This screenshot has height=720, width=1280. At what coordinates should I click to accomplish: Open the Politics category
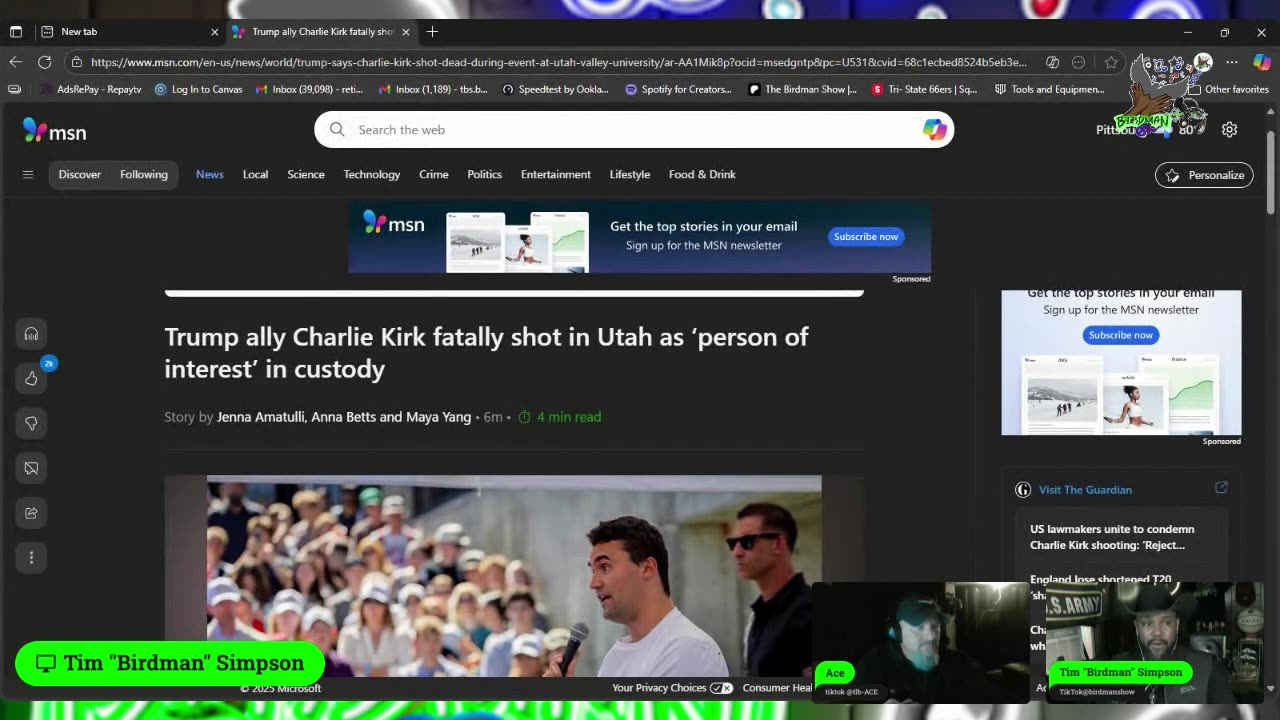(x=485, y=174)
